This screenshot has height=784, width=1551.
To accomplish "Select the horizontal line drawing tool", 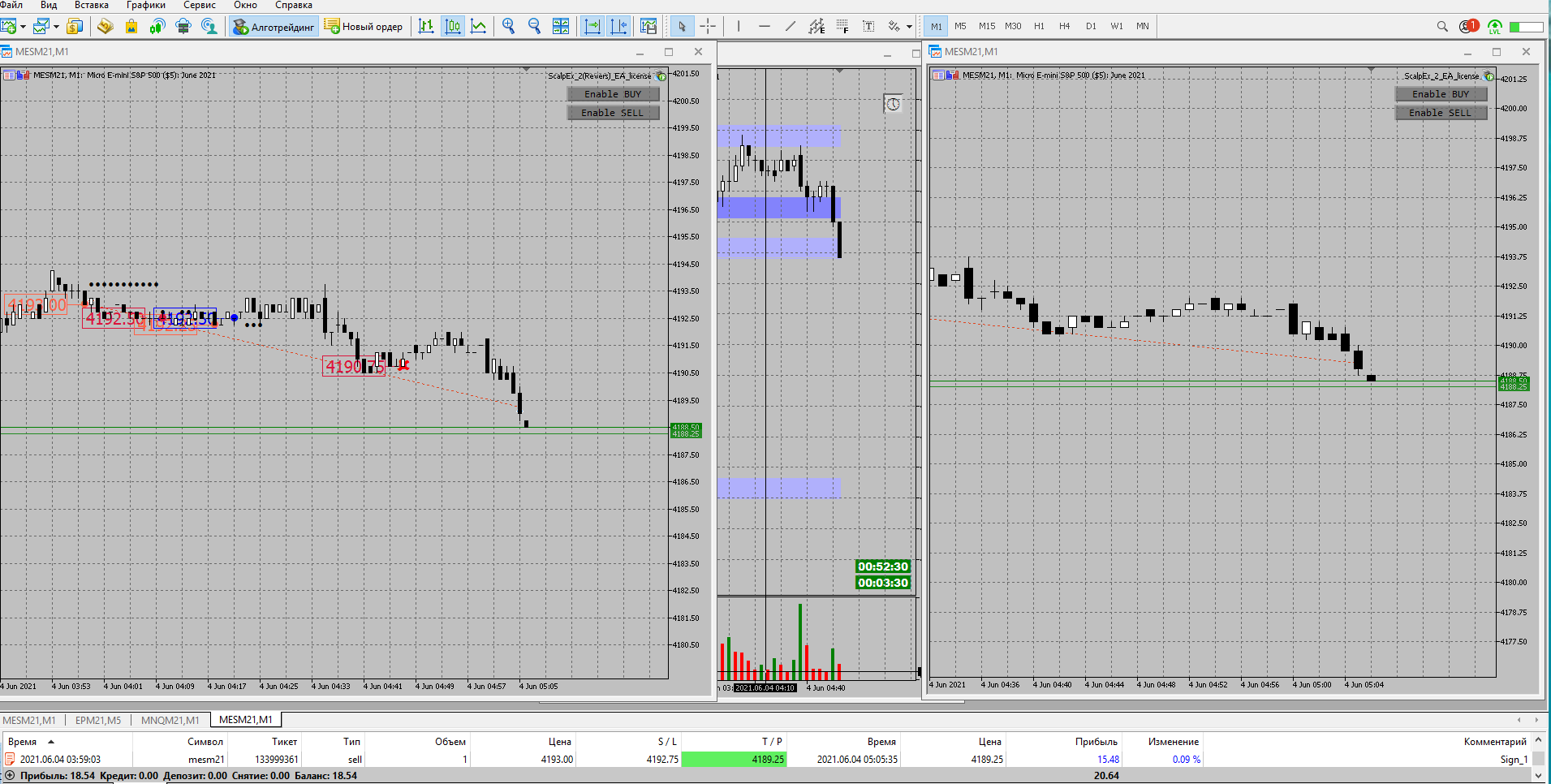I will [765, 27].
